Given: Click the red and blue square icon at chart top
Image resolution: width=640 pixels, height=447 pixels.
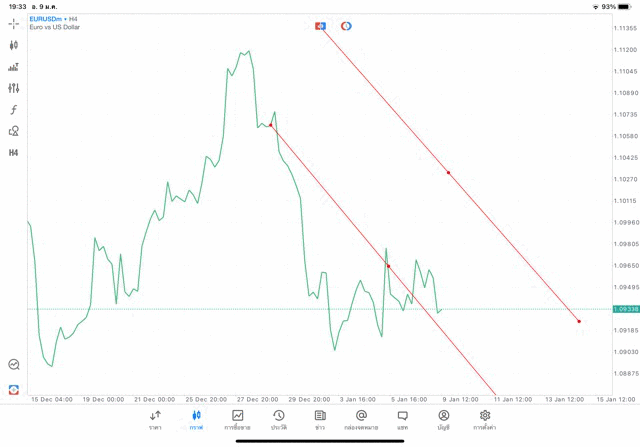Looking at the screenshot, I should click(320, 26).
